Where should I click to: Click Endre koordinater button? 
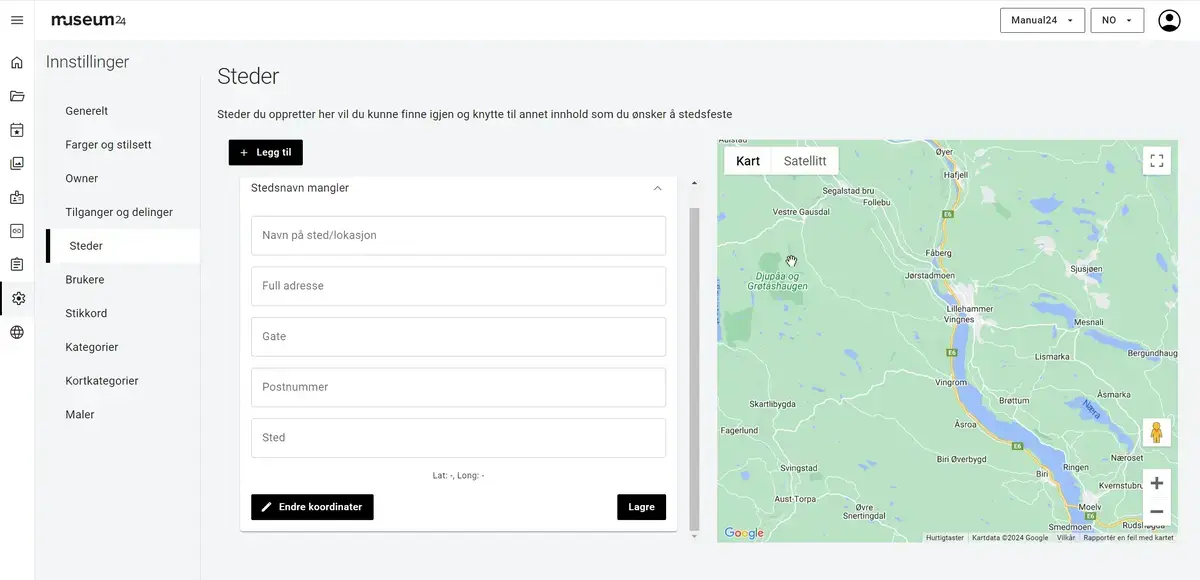click(312, 507)
